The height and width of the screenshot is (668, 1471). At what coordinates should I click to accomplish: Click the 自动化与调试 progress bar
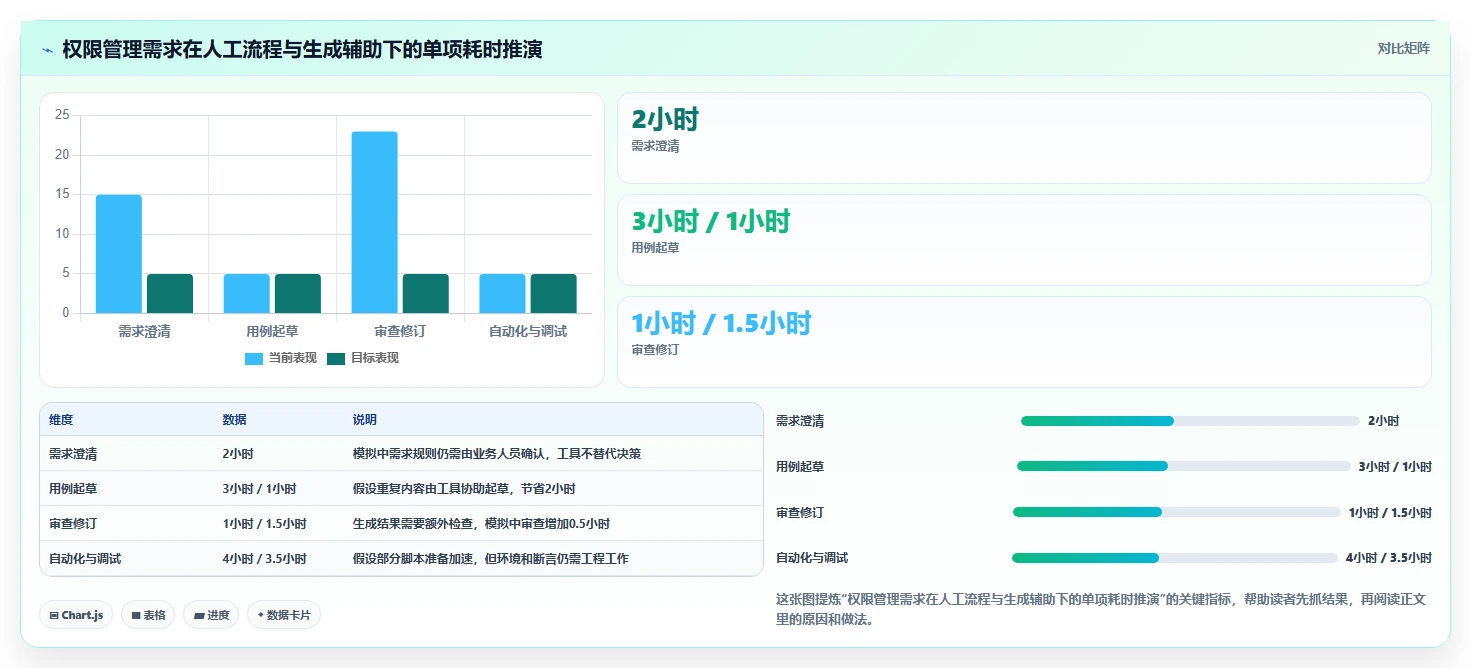tap(1175, 558)
